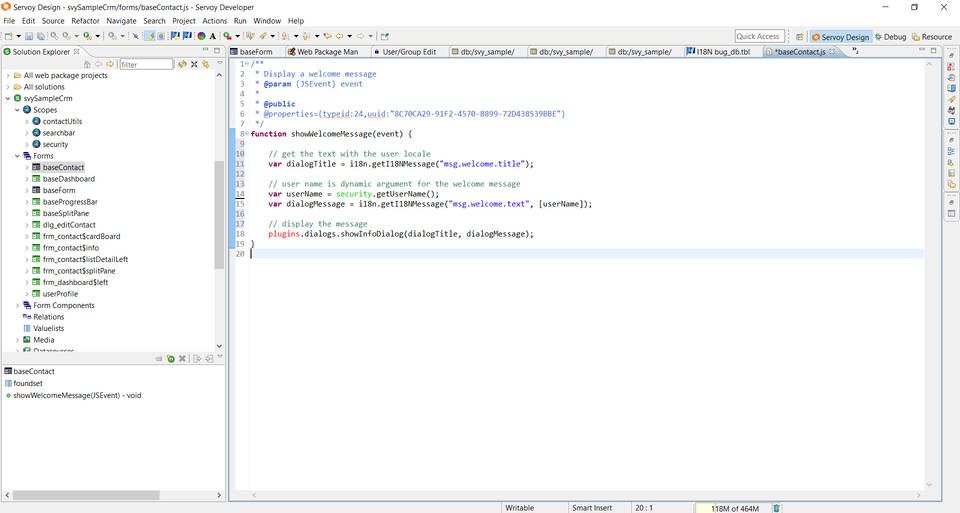Screen dimensions: 960x513
Task: Expand the baseDashboard form node
Action: [x=26, y=179]
